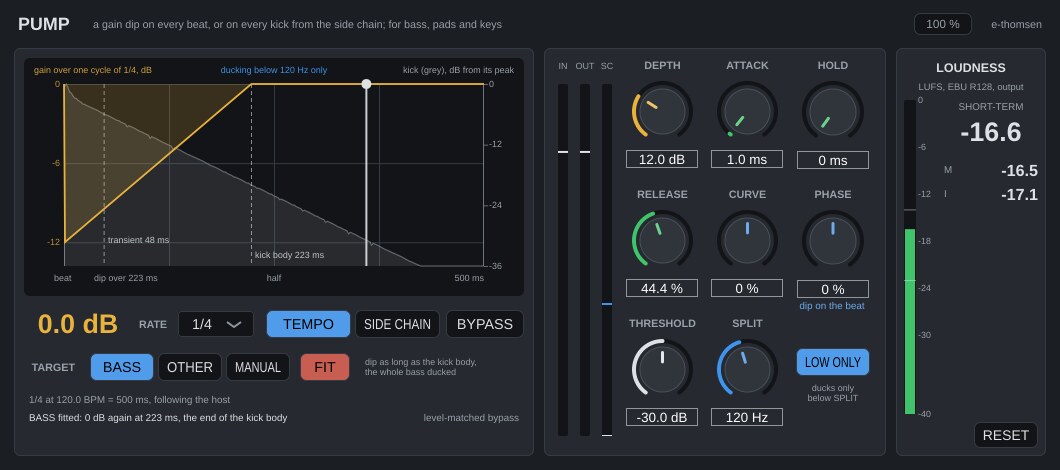Image resolution: width=1060 pixels, height=470 pixels.
Task: Toggle the LOW ONLY button
Action: point(833,362)
